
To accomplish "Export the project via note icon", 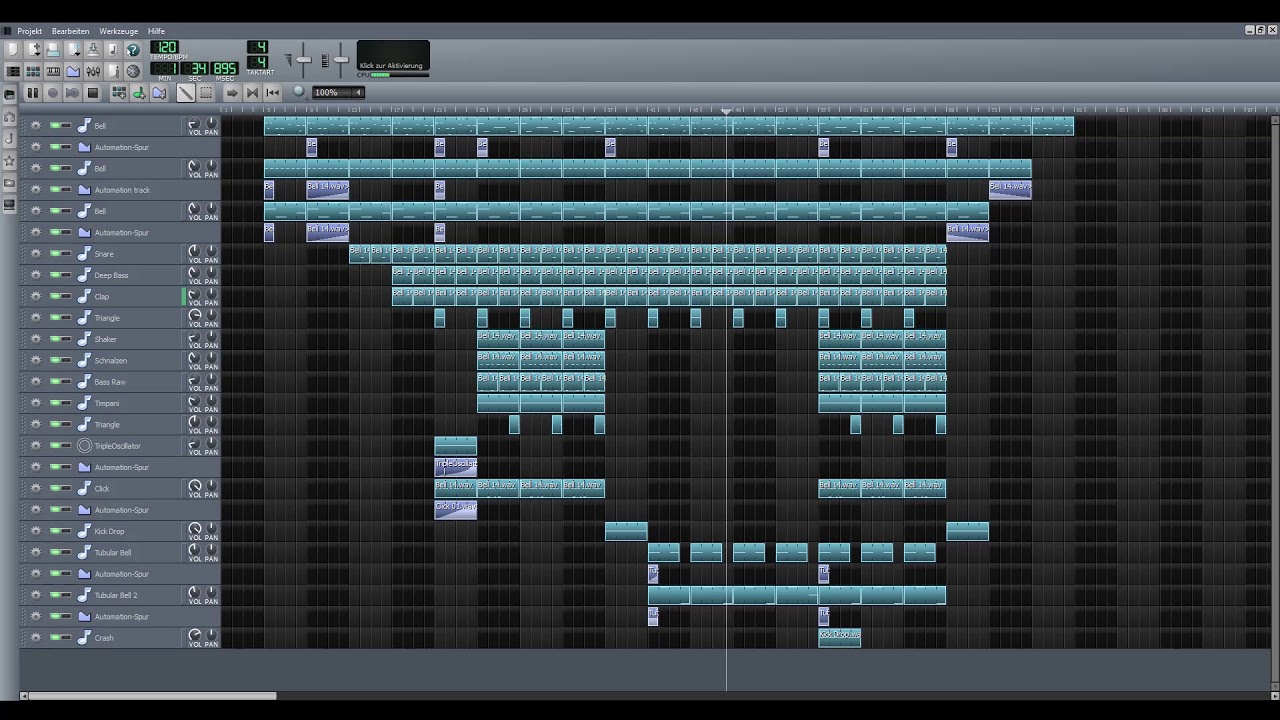I will (x=113, y=49).
